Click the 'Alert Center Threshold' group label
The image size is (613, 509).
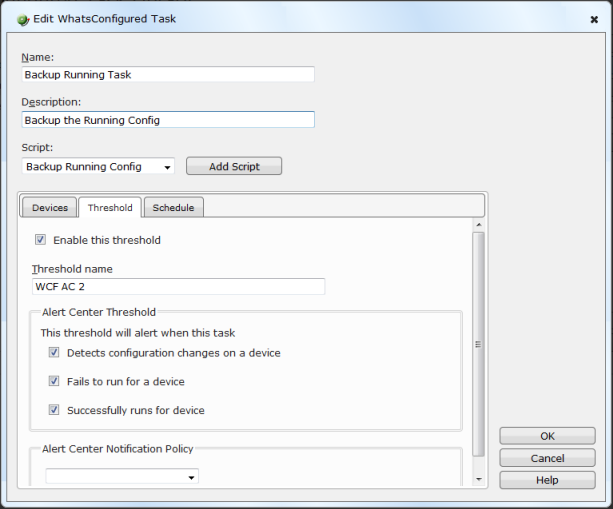(x=99, y=312)
